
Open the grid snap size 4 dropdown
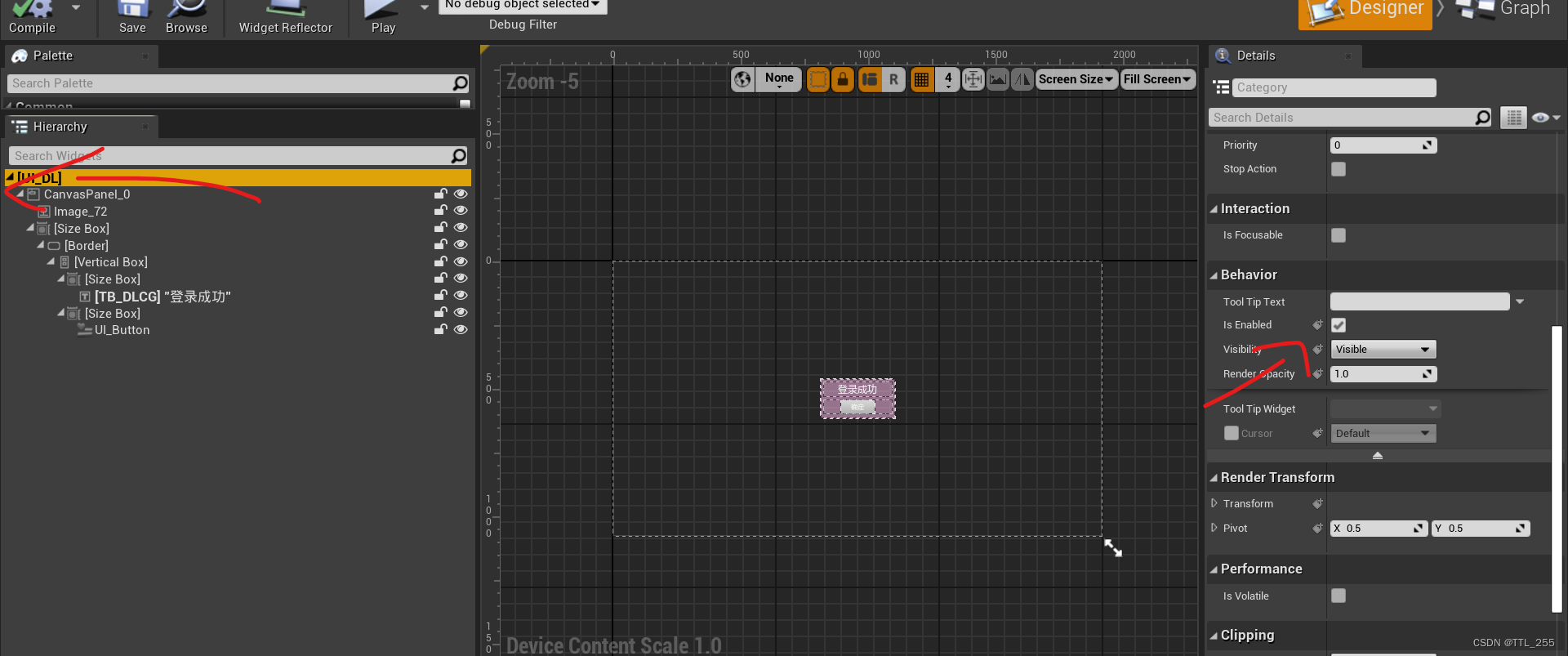947,79
